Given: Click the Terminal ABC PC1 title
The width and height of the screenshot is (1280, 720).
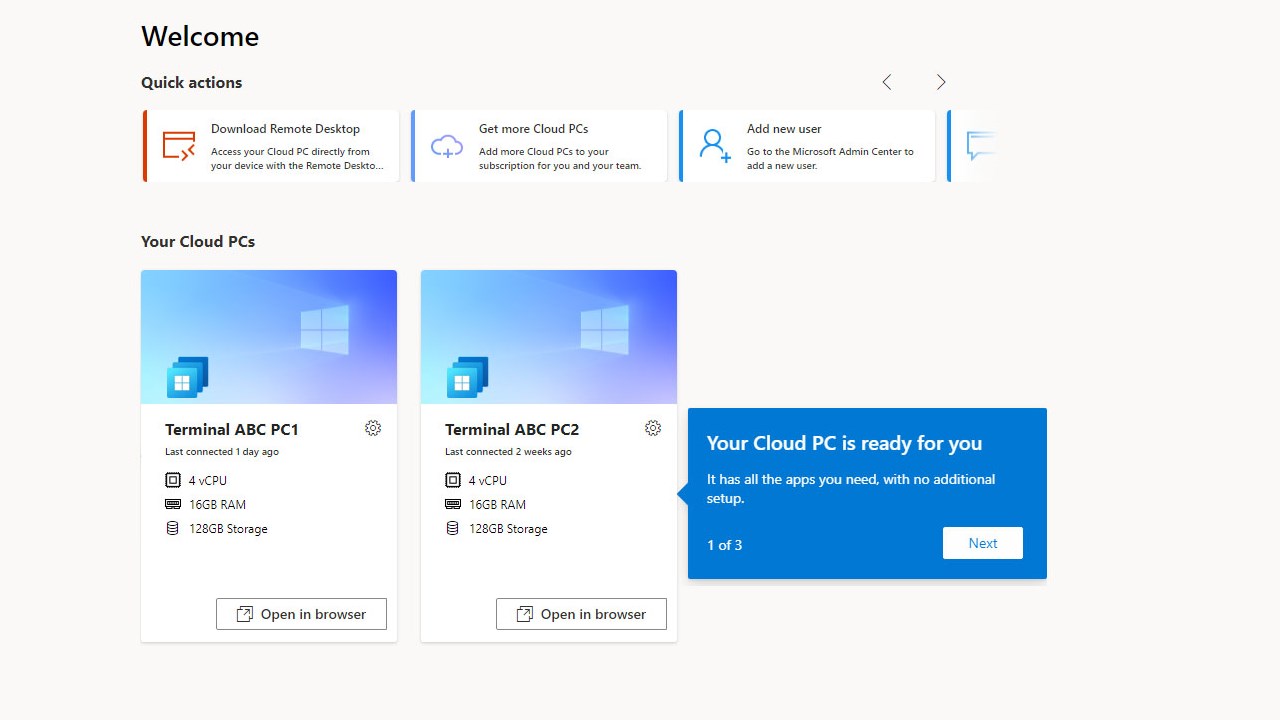Looking at the screenshot, I should click(232, 429).
